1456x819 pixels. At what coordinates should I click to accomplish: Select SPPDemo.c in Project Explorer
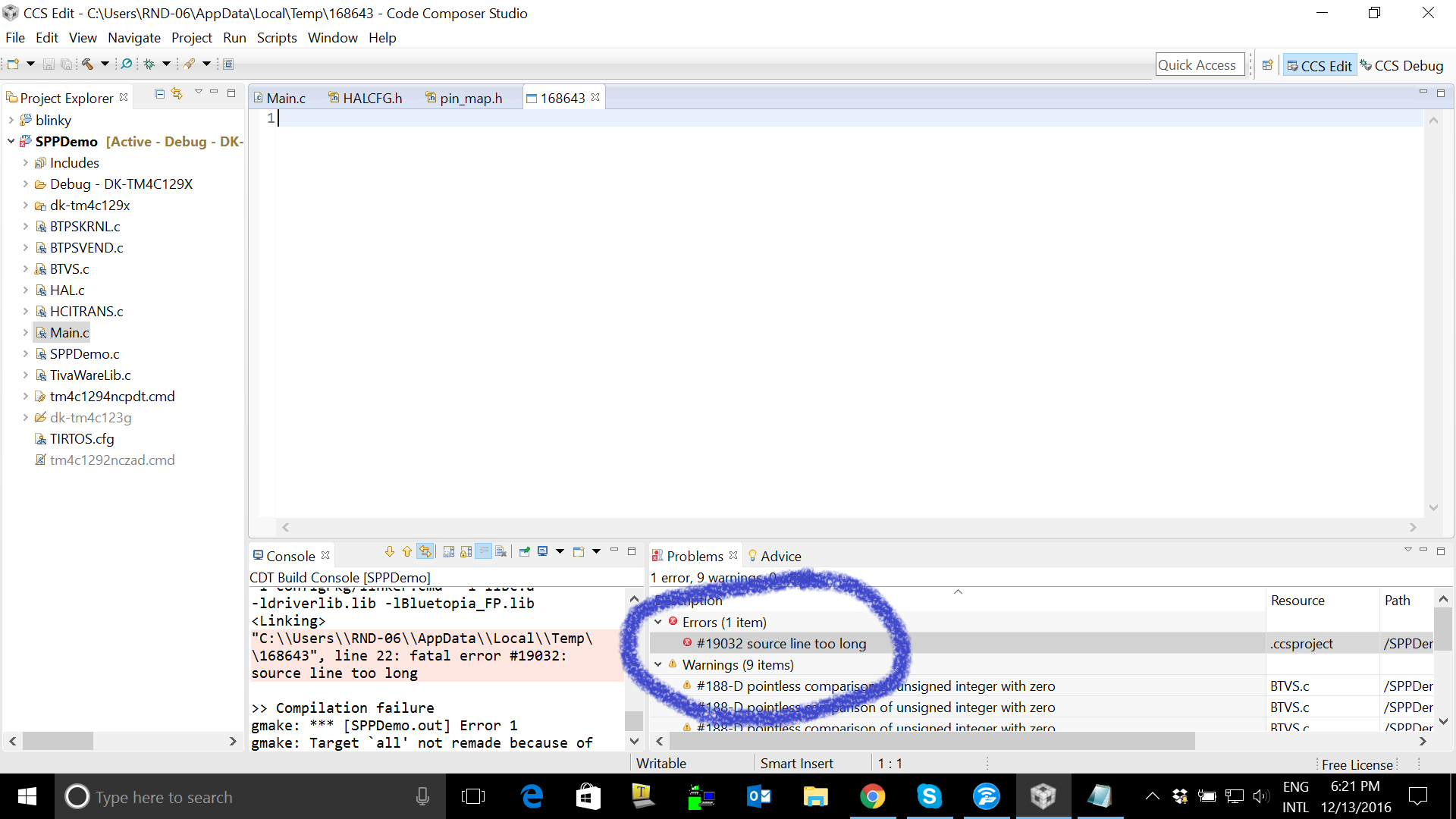pos(84,353)
